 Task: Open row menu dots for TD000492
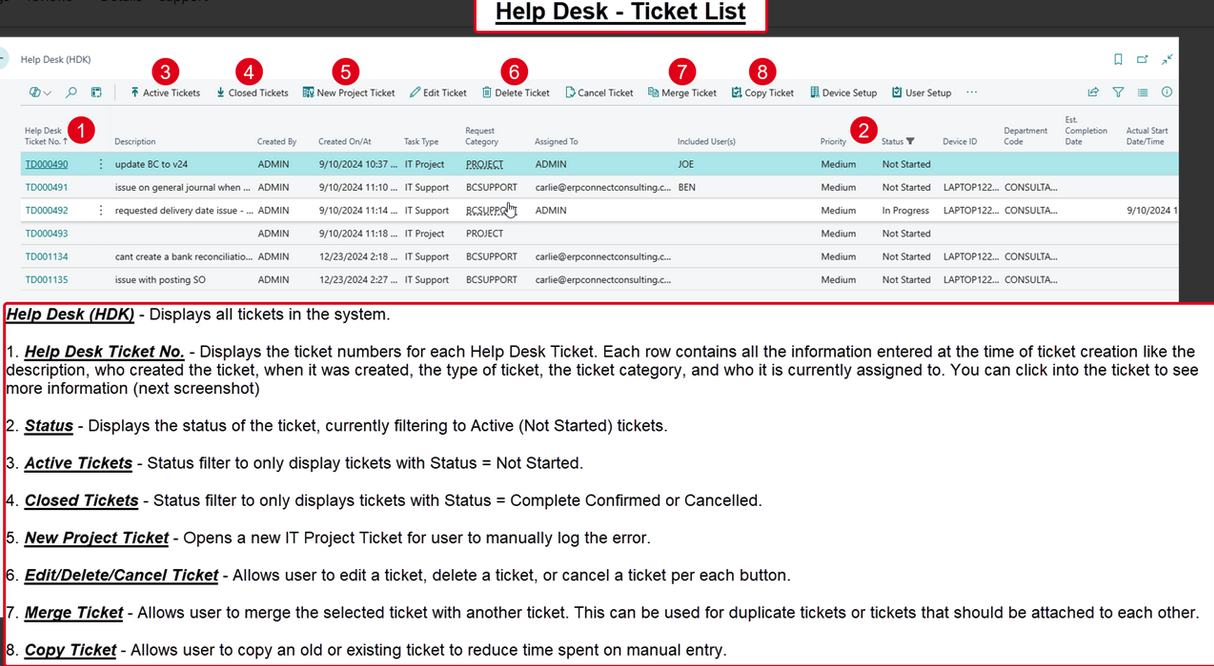pyautogui.click(x=101, y=211)
